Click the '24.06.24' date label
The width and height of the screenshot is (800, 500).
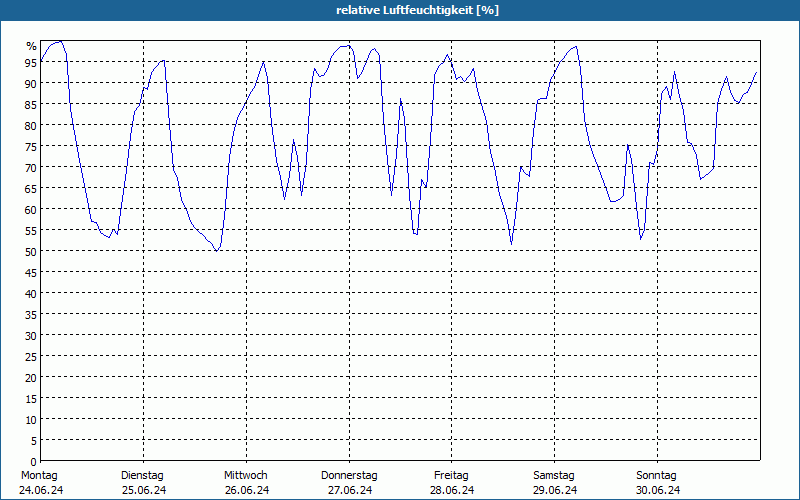pyautogui.click(x=41, y=490)
